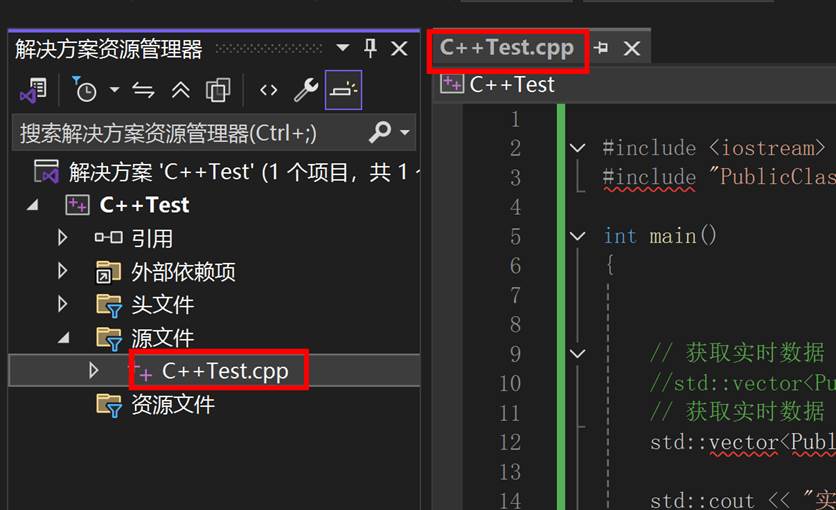Expand the 外部依赖项 folder
Viewport: 836px width, 510px height.
click(62, 271)
